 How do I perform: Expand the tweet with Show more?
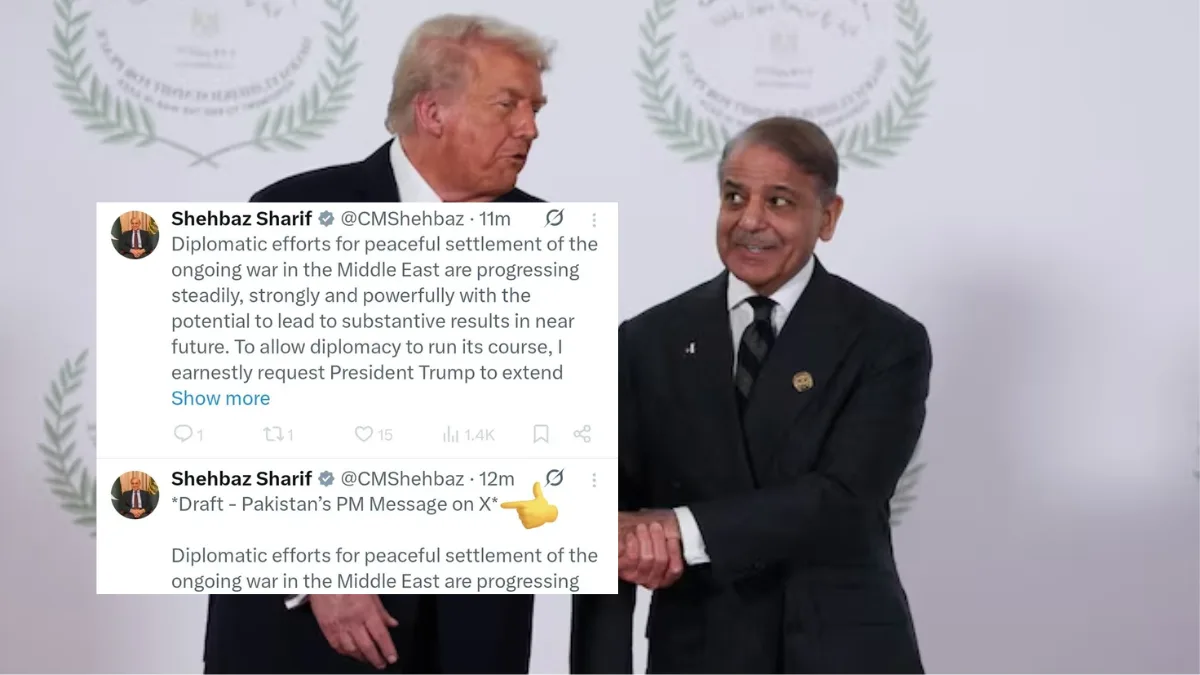click(x=220, y=398)
